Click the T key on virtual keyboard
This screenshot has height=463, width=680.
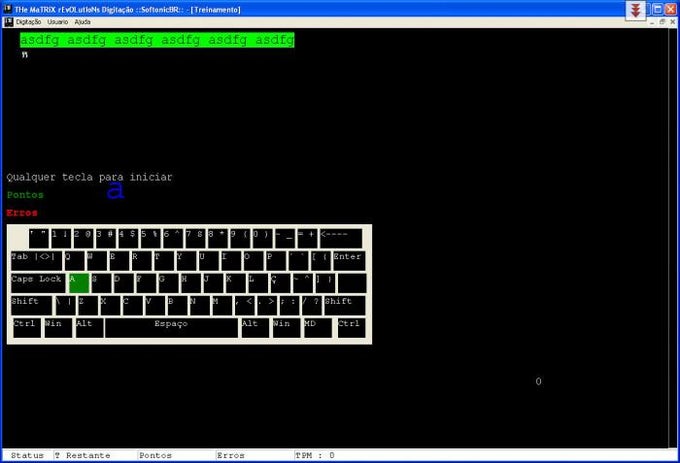coord(164,261)
